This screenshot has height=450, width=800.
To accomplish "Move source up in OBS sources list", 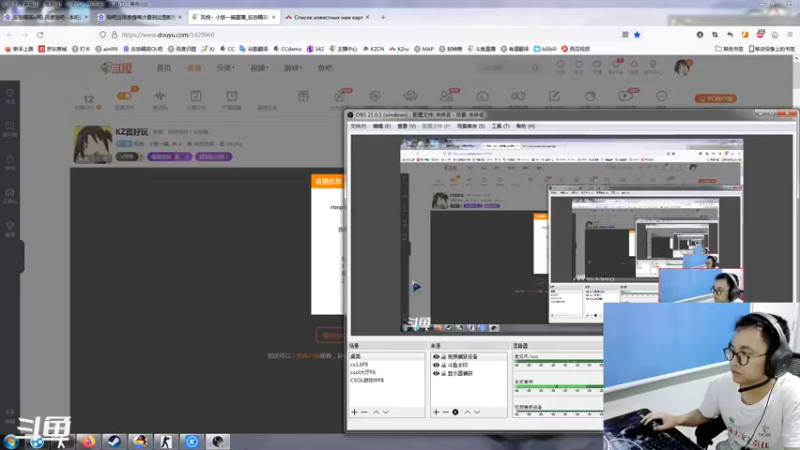I will pyautogui.click(x=467, y=412).
